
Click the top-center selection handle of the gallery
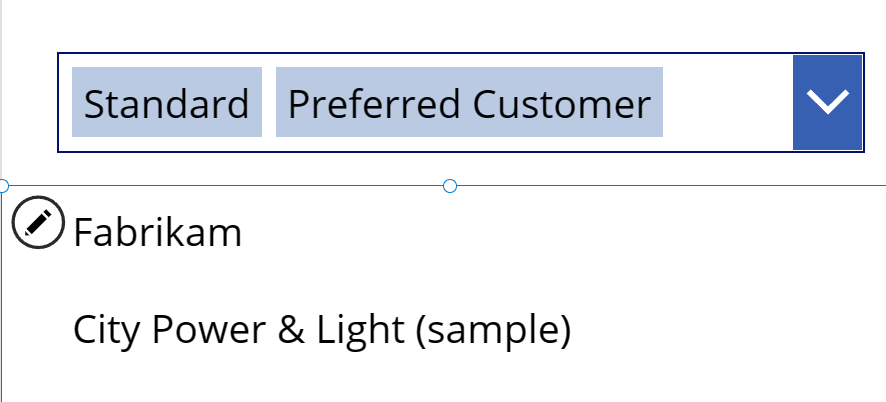pyautogui.click(x=450, y=185)
